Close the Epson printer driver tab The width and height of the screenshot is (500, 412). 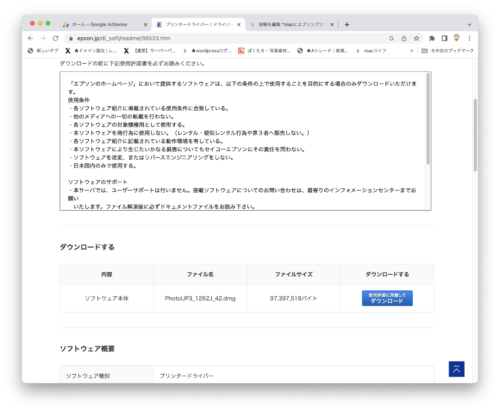[x=239, y=24]
